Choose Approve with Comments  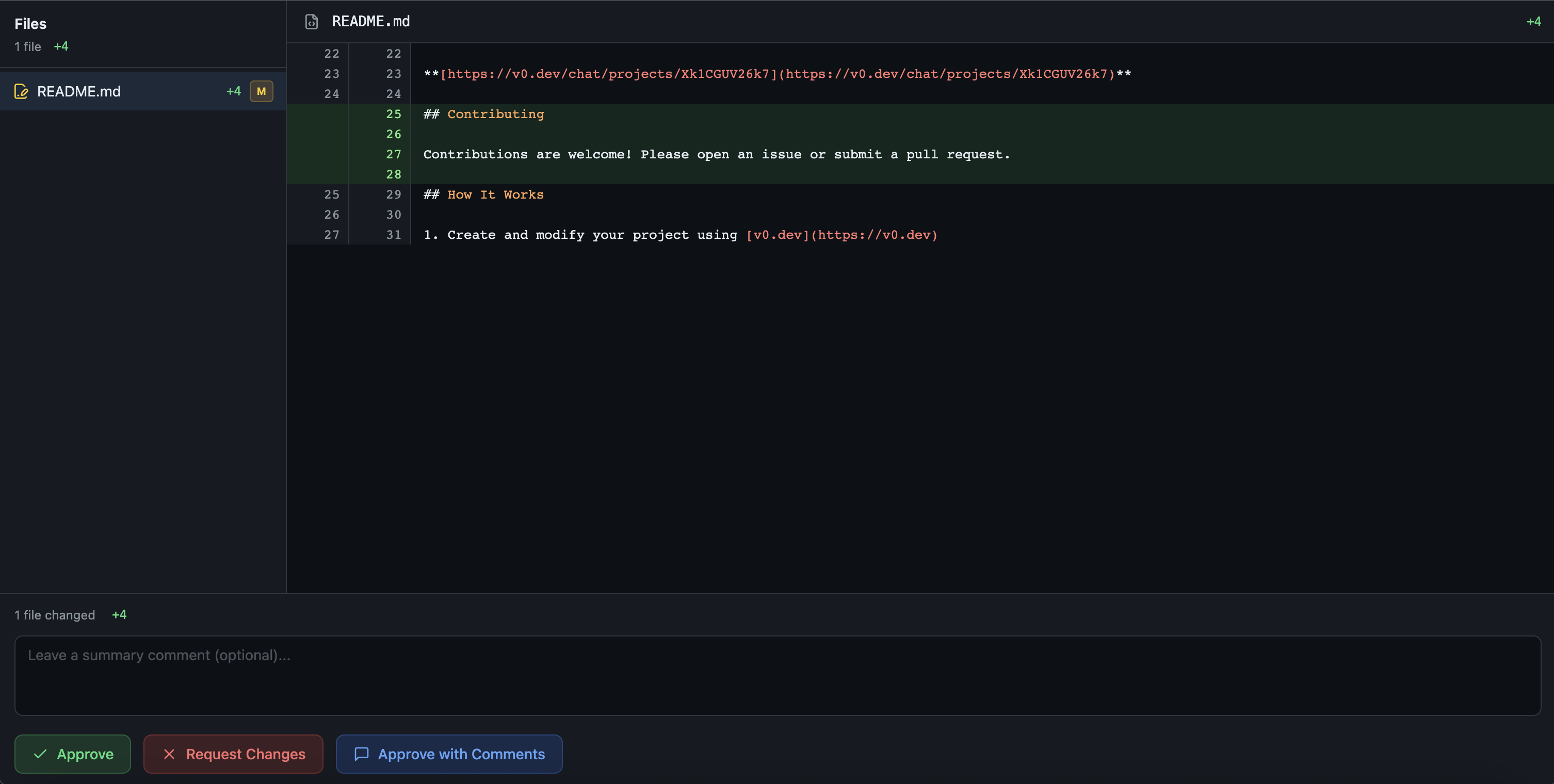pyautogui.click(x=449, y=754)
